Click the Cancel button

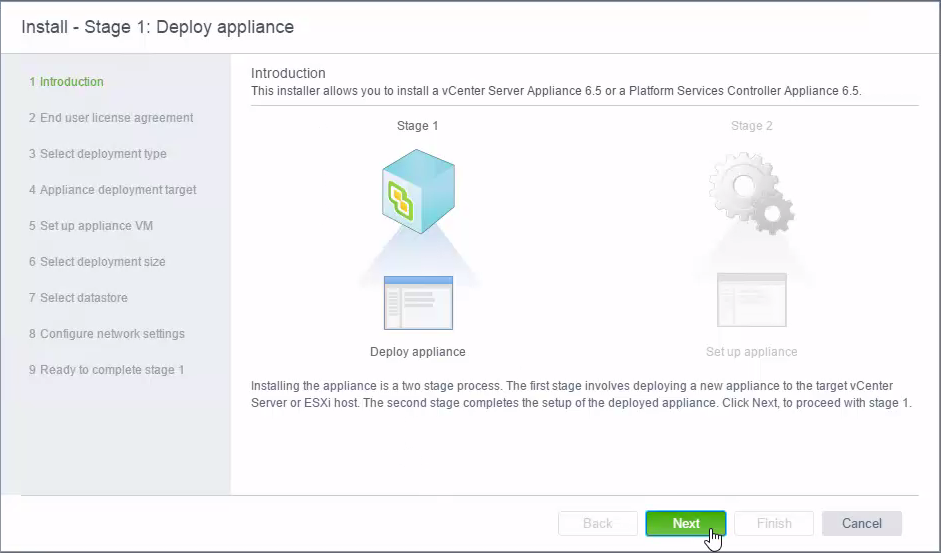[x=861, y=524]
